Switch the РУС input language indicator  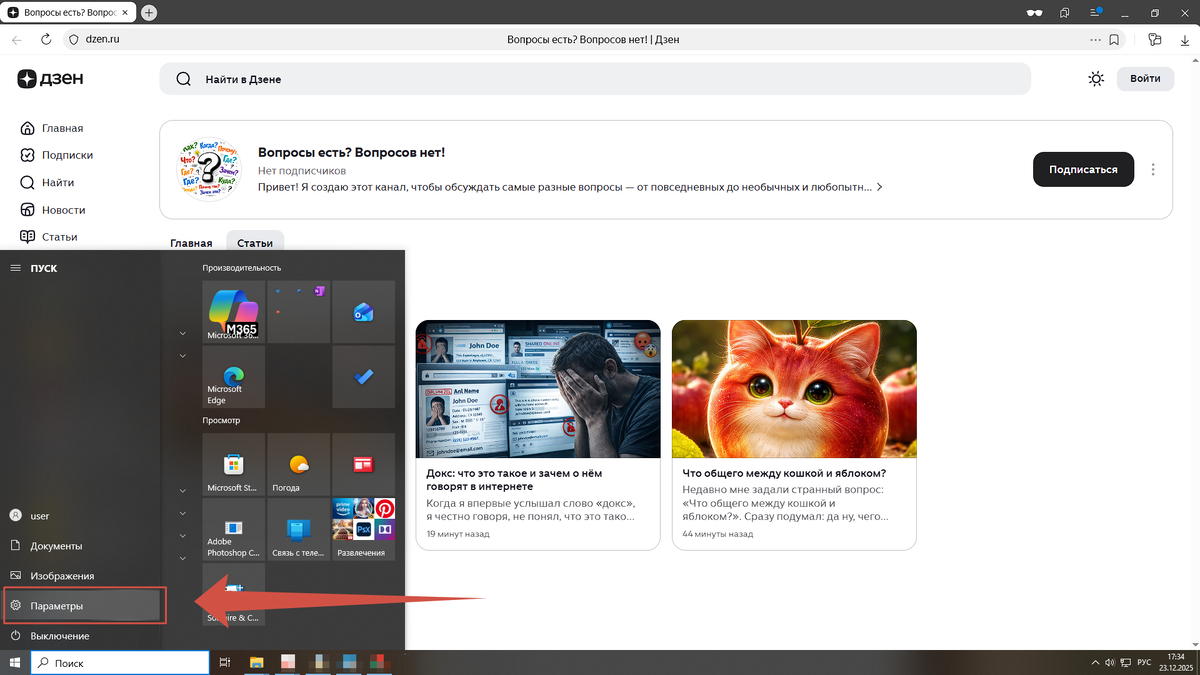[1145, 663]
